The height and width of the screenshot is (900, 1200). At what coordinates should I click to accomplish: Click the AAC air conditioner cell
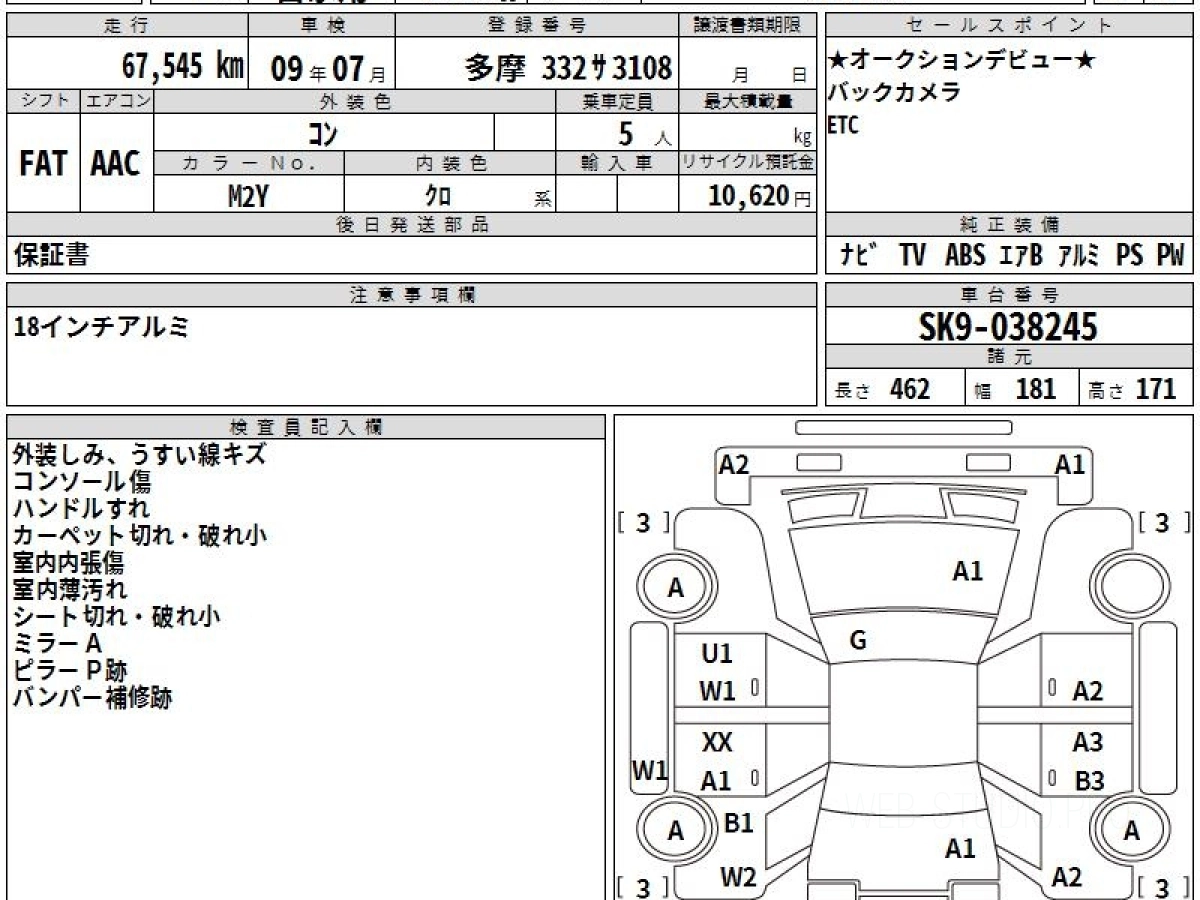coord(116,164)
